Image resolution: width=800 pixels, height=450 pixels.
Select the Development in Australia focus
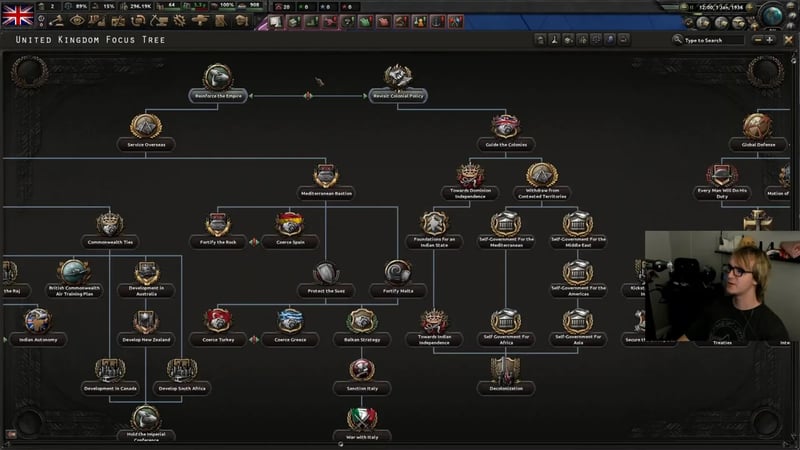[x=146, y=279]
